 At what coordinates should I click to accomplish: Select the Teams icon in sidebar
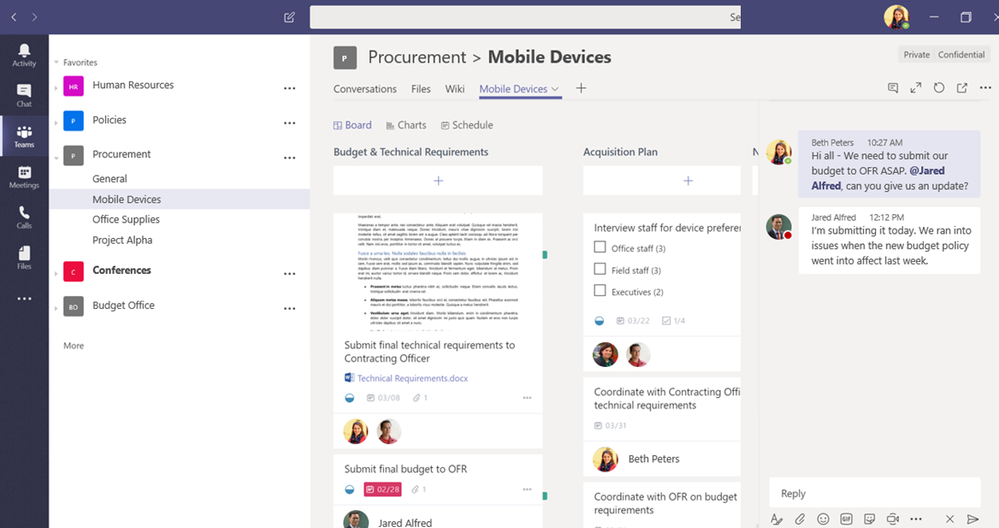point(24,136)
